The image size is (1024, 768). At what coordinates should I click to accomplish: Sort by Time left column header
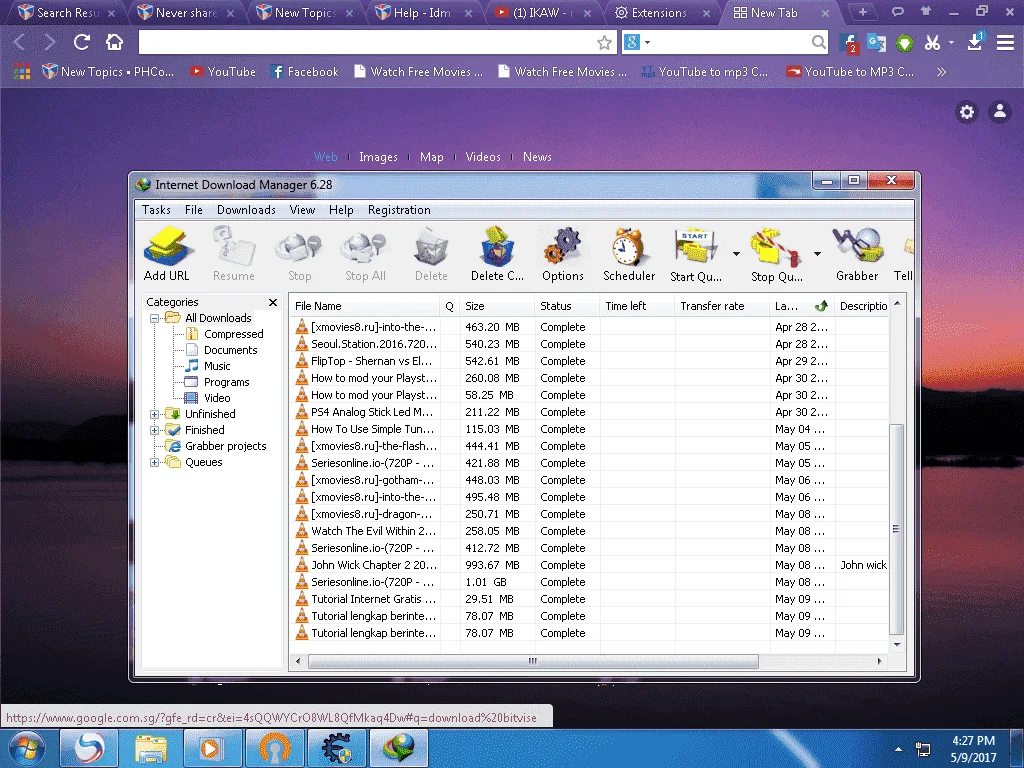[x=637, y=306]
